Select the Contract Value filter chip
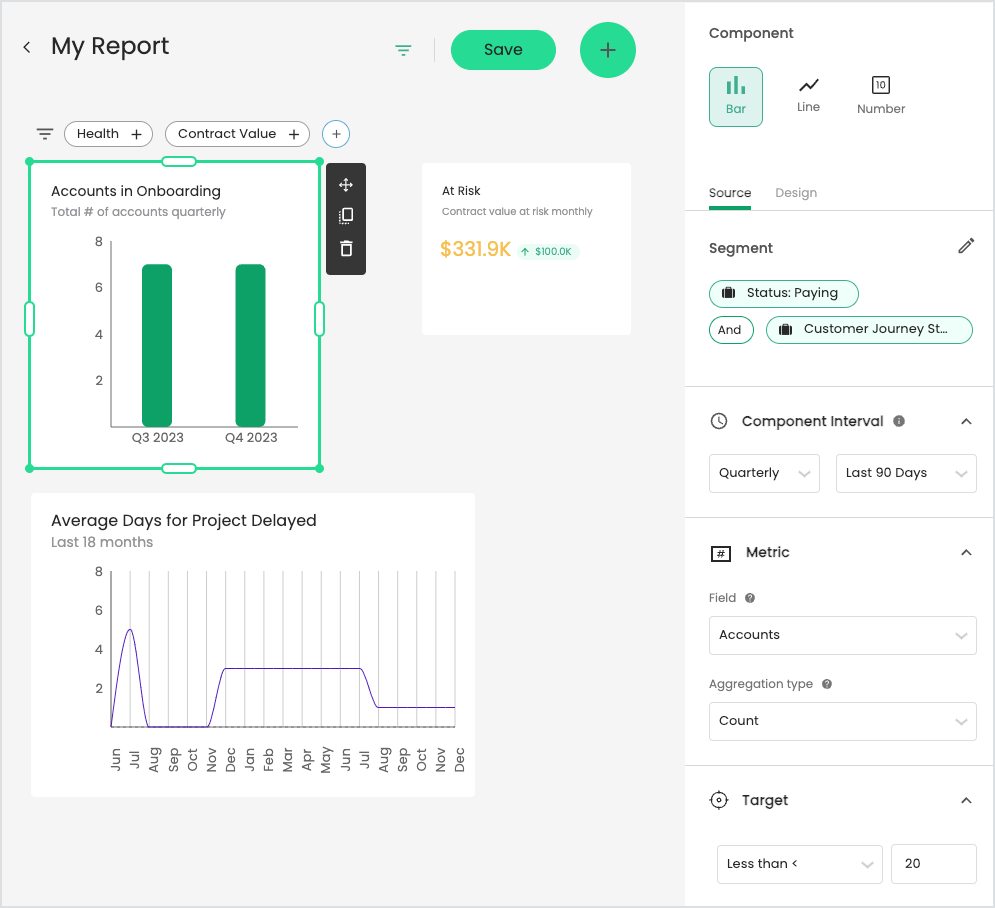The height and width of the screenshot is (908, 995). pyautogui.click(x=237, y=134)
